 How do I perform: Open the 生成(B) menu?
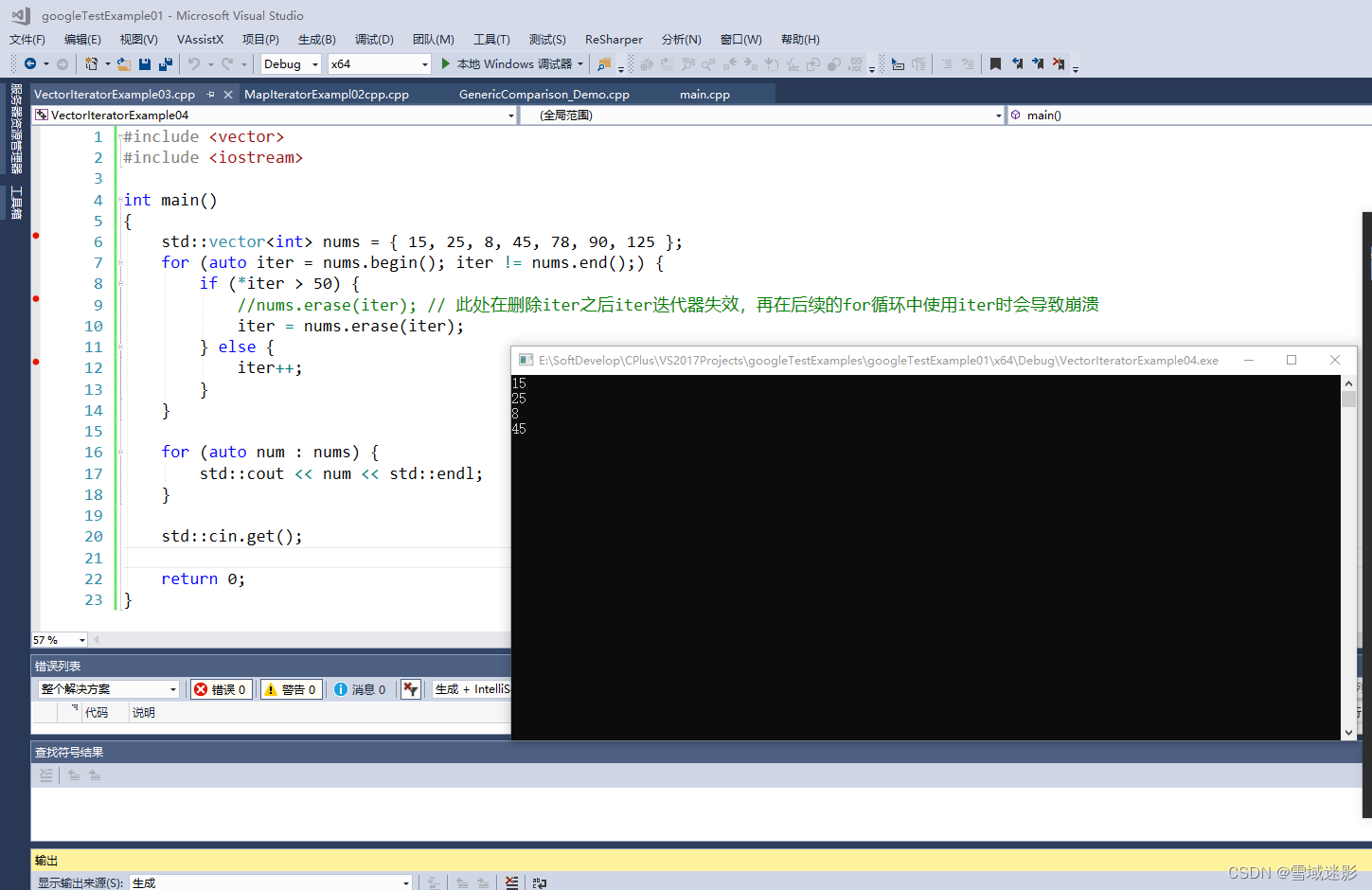click(x=316, y=39)
